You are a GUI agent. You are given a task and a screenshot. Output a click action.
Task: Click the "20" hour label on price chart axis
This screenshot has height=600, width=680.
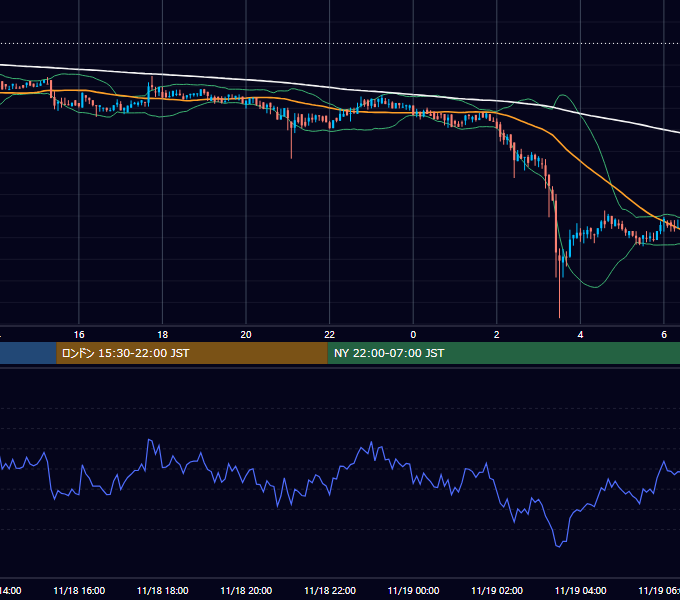point(246,335)
